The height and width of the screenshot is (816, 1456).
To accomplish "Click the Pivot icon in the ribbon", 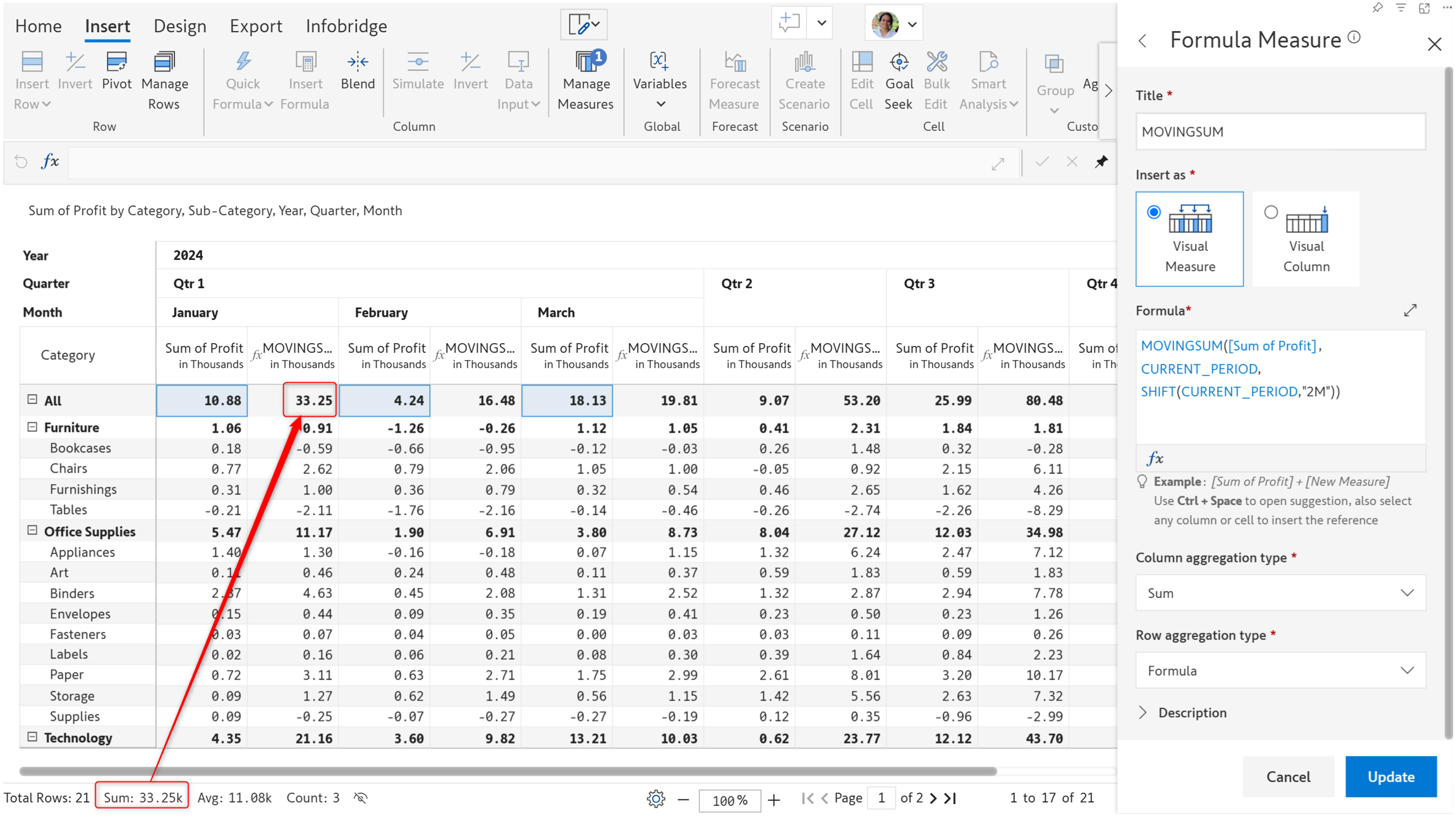I will click(x=116, y=63).
